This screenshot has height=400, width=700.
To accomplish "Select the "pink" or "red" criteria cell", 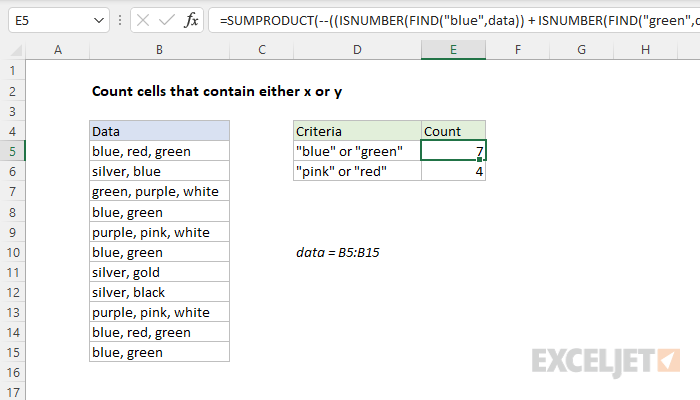I will pyautogui.click(x=357, y=171).
